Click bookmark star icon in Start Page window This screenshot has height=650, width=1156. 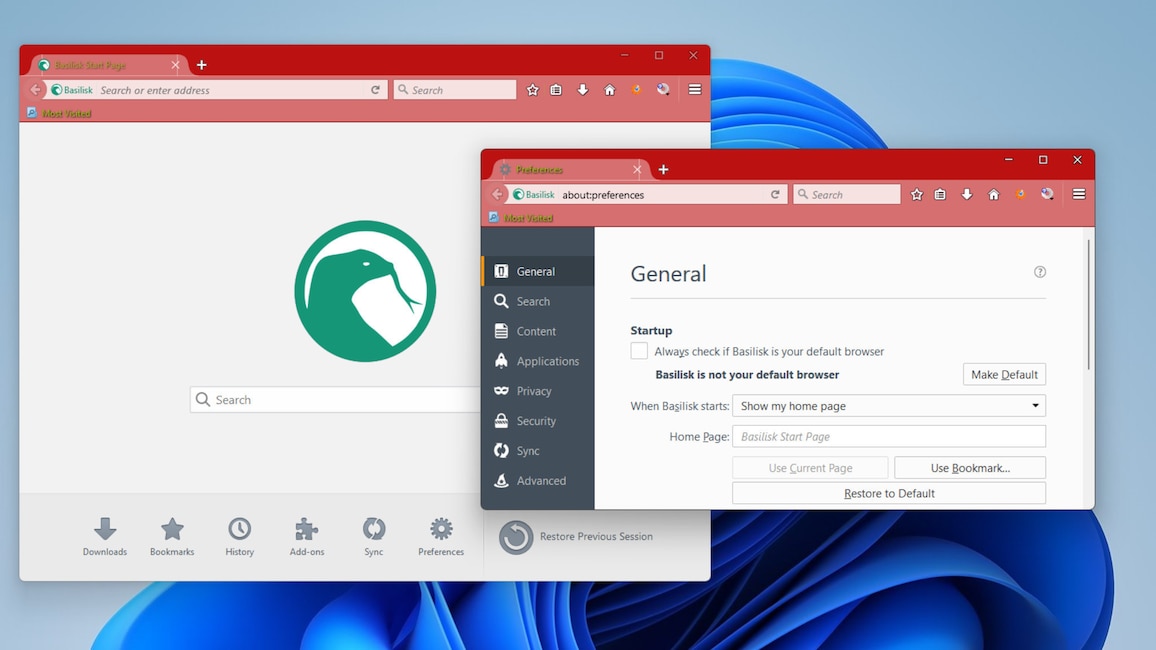coord(532,90)
